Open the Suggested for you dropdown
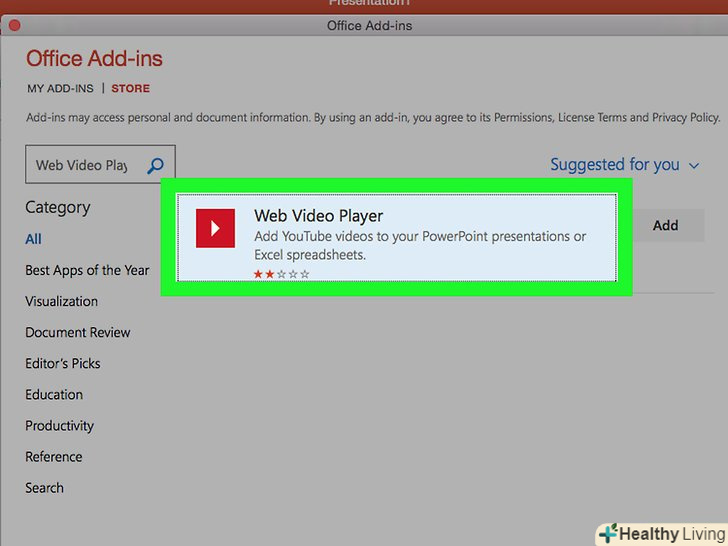 point(624,165)
